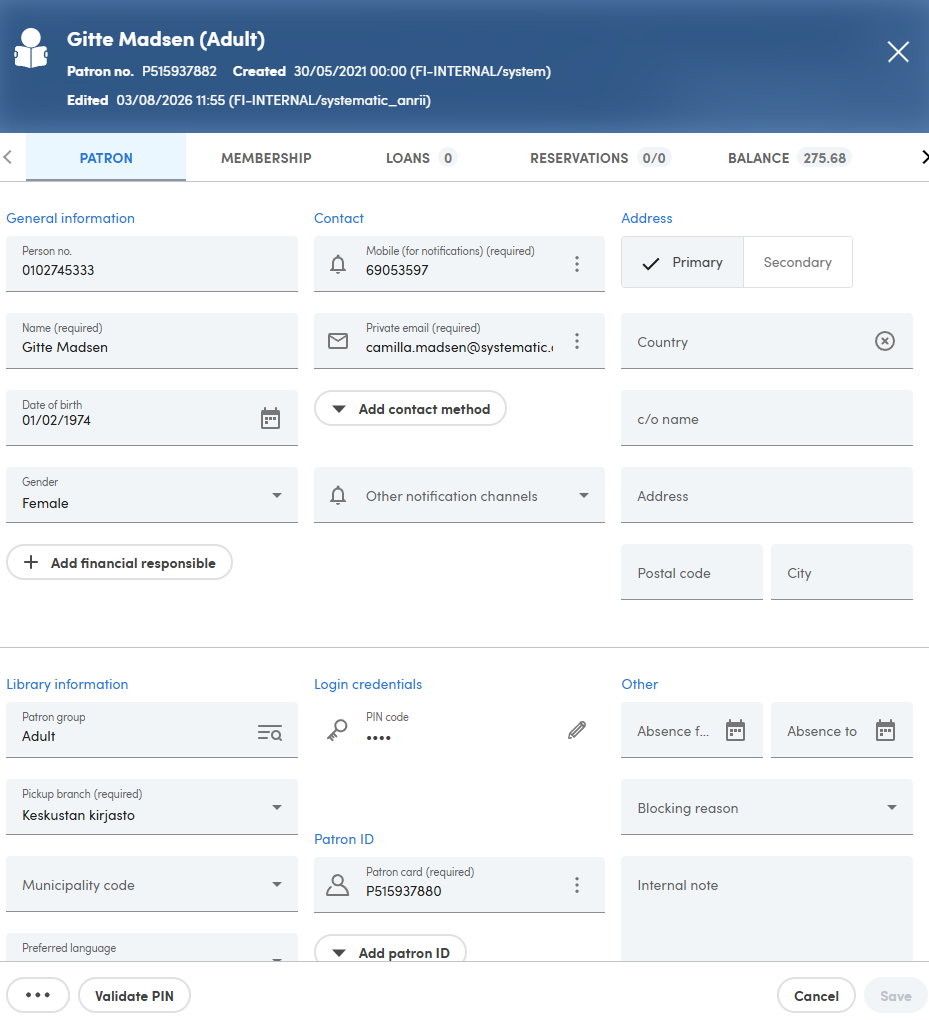
Task: Click the Mobile number 69053597 field
Action: [459, 263]
